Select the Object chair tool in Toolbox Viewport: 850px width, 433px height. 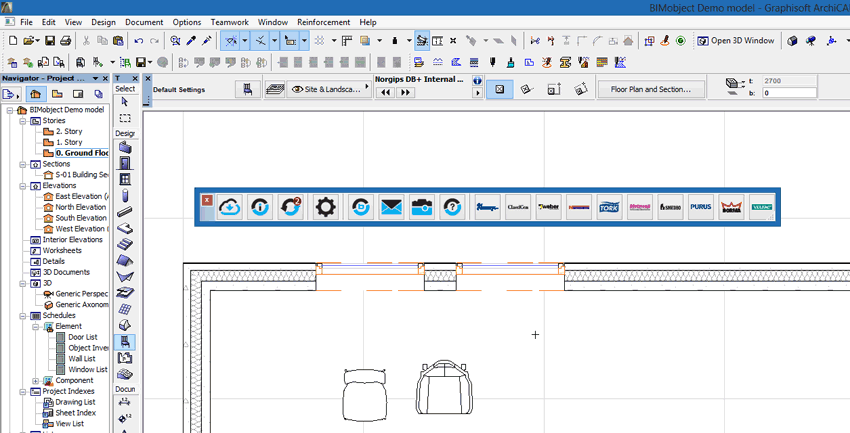click(x=125, y=342)
